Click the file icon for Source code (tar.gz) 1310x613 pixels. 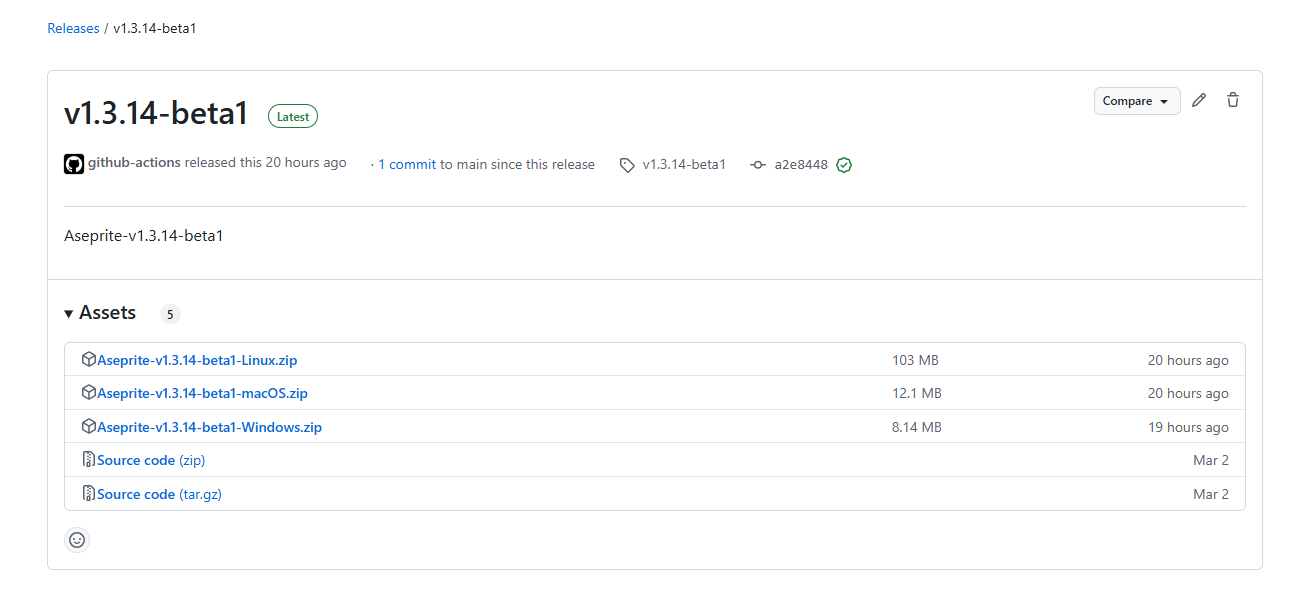tap(89, 494)
